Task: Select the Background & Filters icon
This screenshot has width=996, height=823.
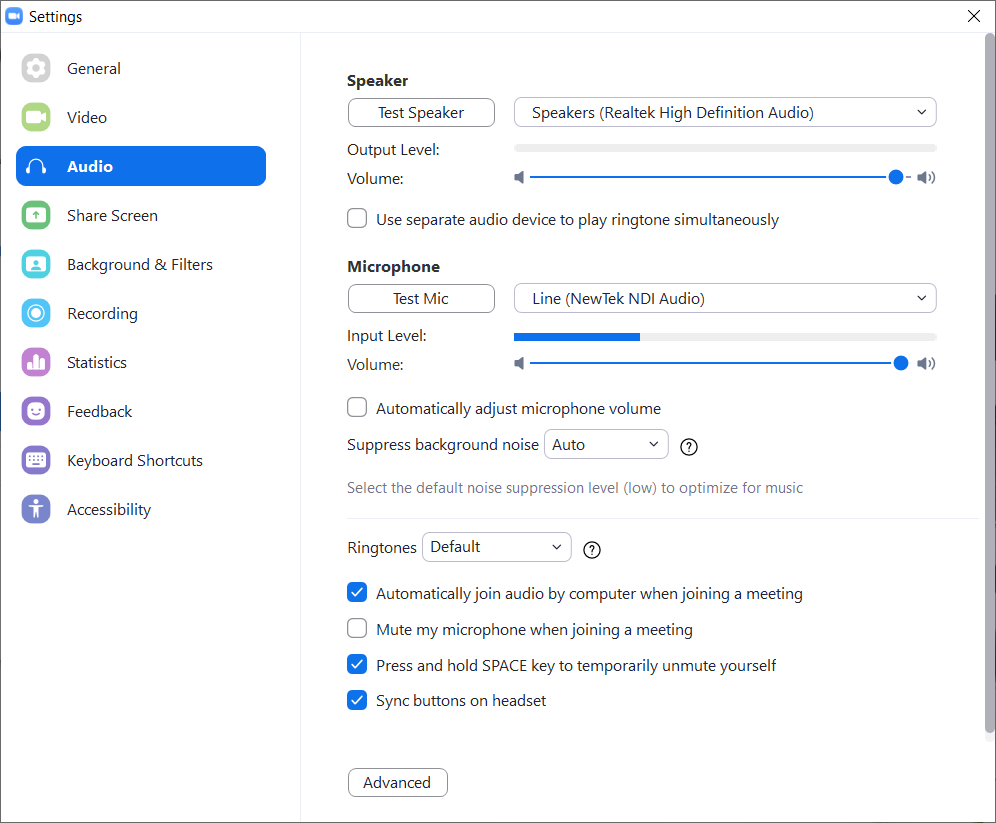Action: pos(36,264)
